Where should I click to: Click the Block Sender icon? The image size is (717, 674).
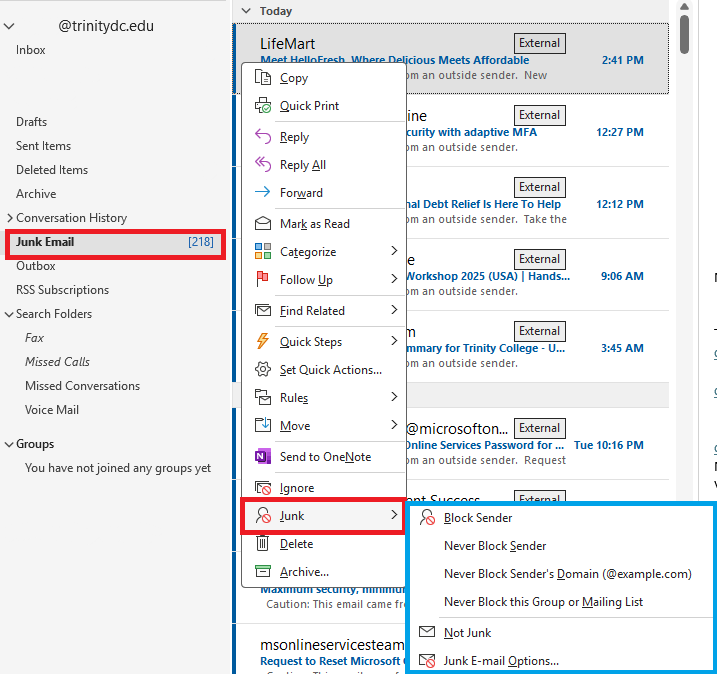click(427, 518)
